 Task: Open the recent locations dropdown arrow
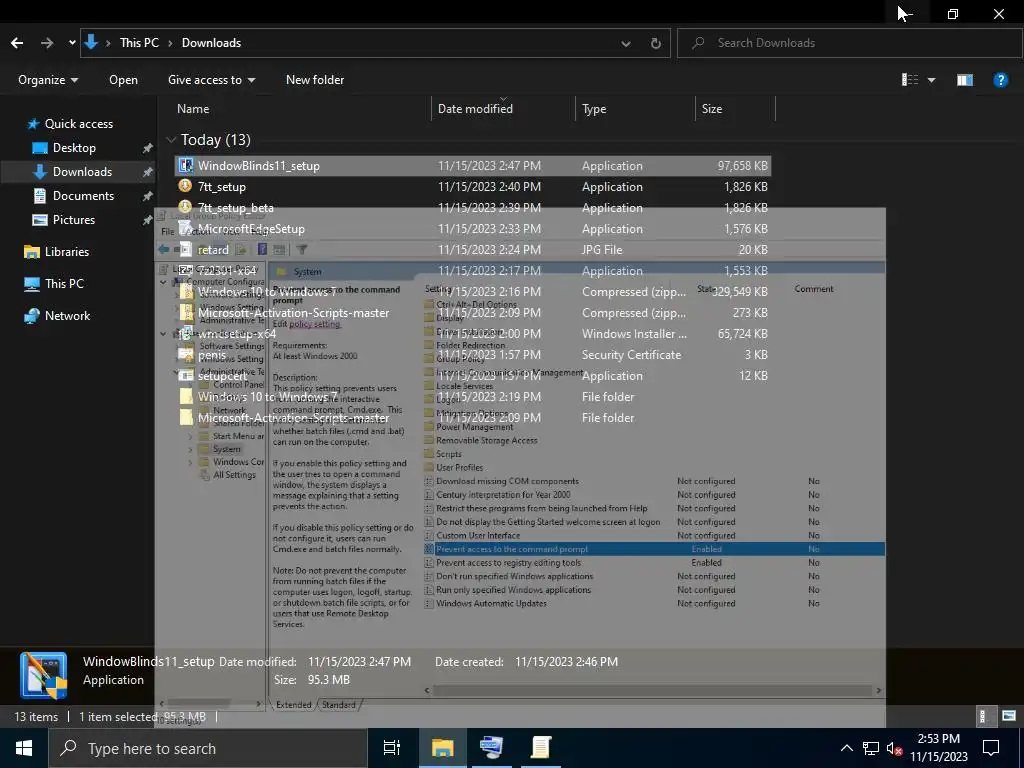point(72,43)
